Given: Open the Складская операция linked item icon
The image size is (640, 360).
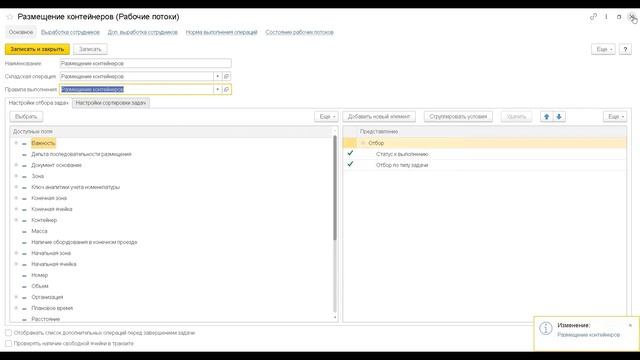Looking at the screenshot, I should (x=227, y=76).
